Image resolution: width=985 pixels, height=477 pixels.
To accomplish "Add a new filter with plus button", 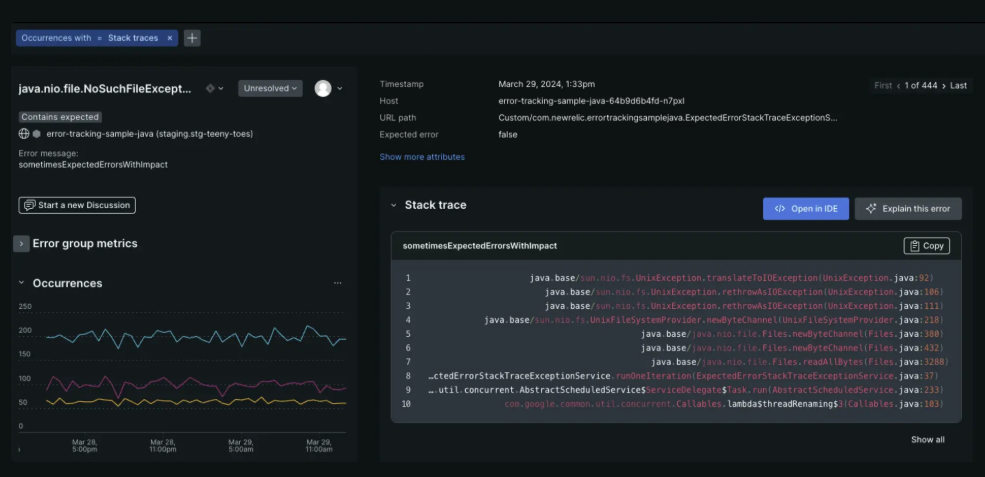I will coord(192,38).
